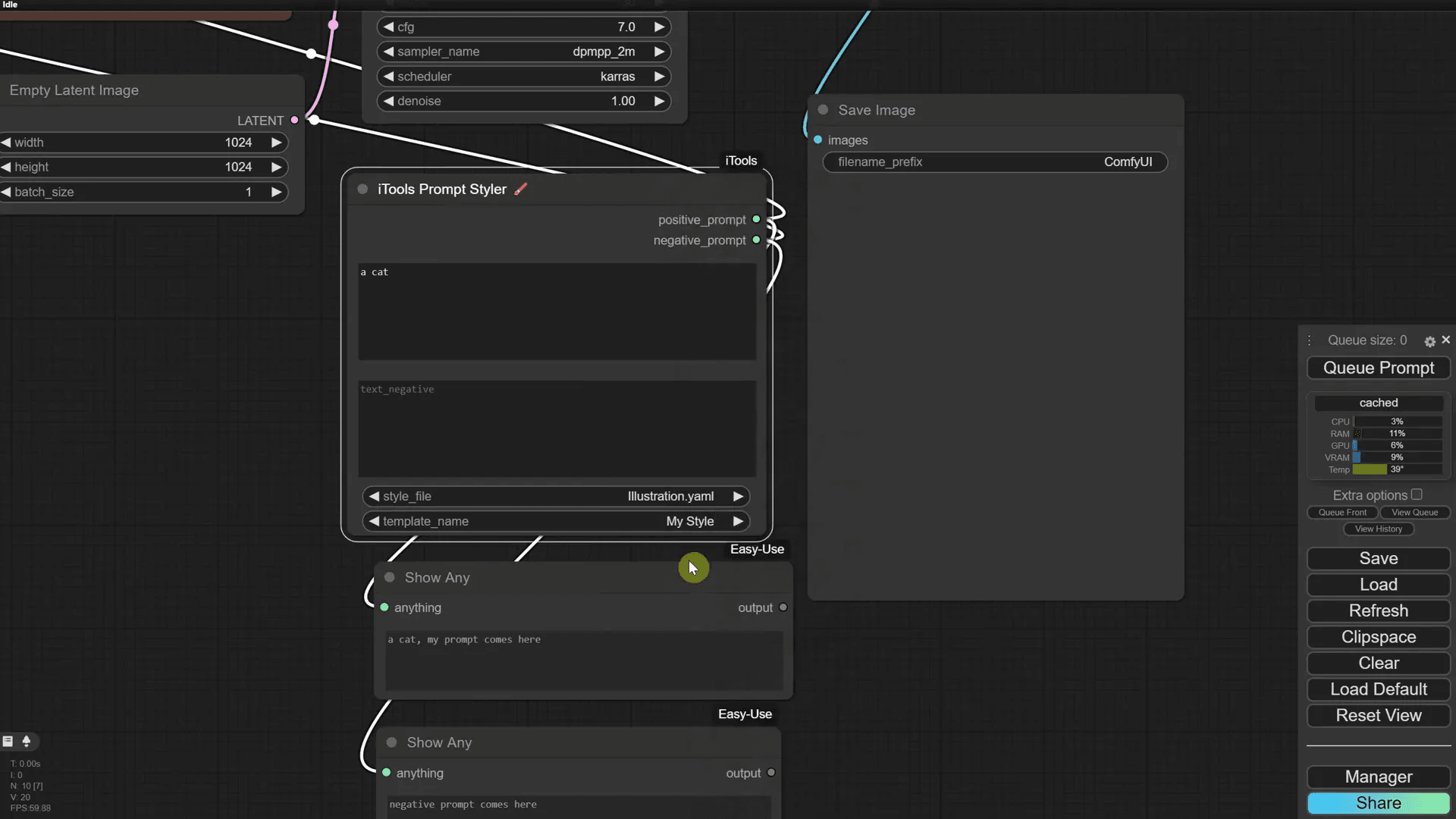Image resolution: width=1456 pixels, height=819 pixels.
Task: Click 'negative prompt comes here' text area
Action: coord(579,806)
